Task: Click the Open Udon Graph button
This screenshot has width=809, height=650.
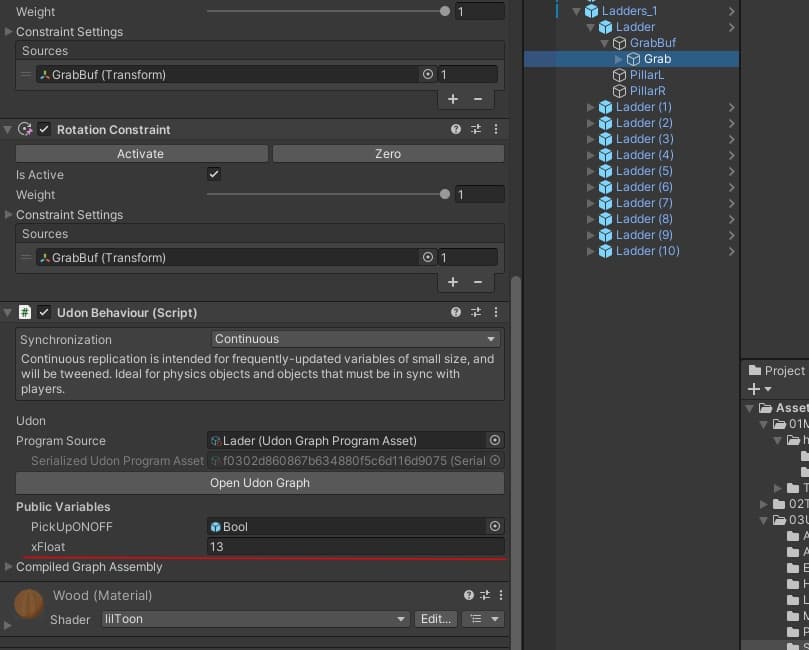Action: tap(259, 483)
